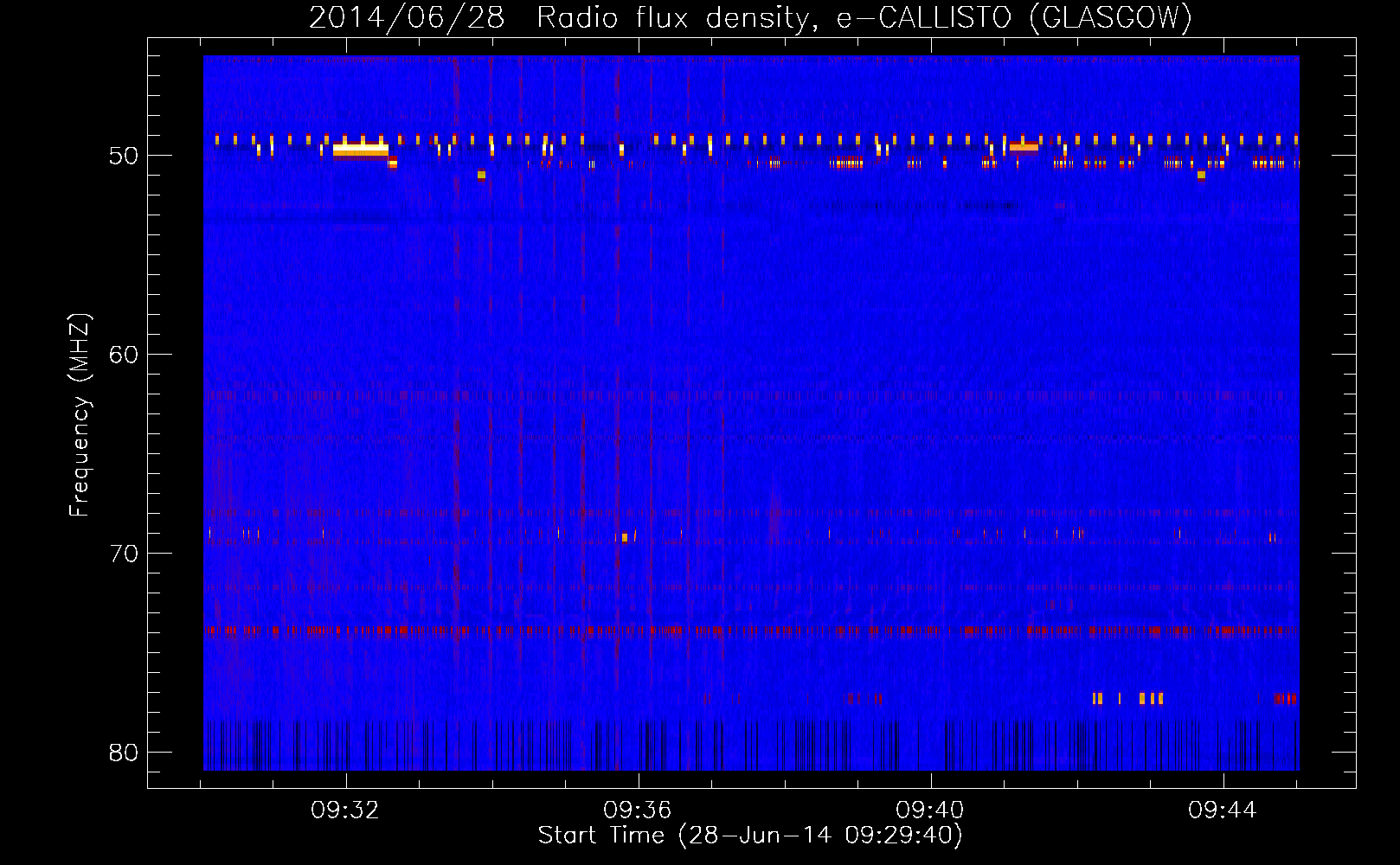Click the Start Time axis label
1400x865 pixels.
point(750,836)
